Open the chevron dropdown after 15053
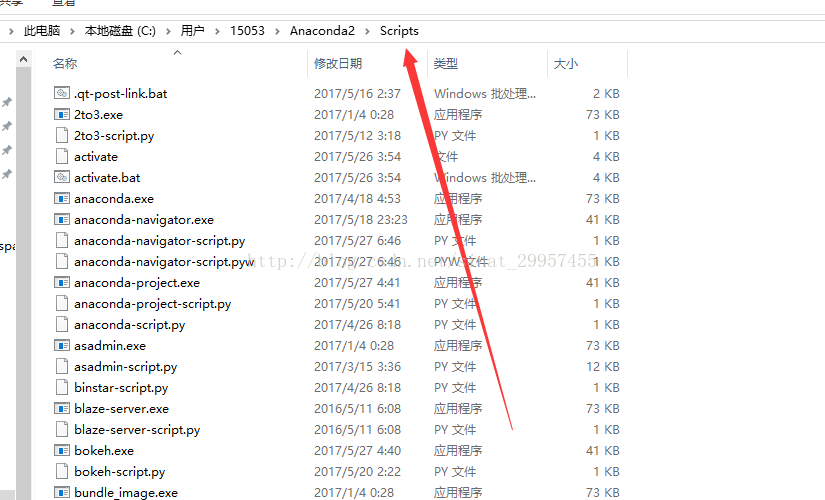This screenshot has height=500, width=825. [277, 32]
